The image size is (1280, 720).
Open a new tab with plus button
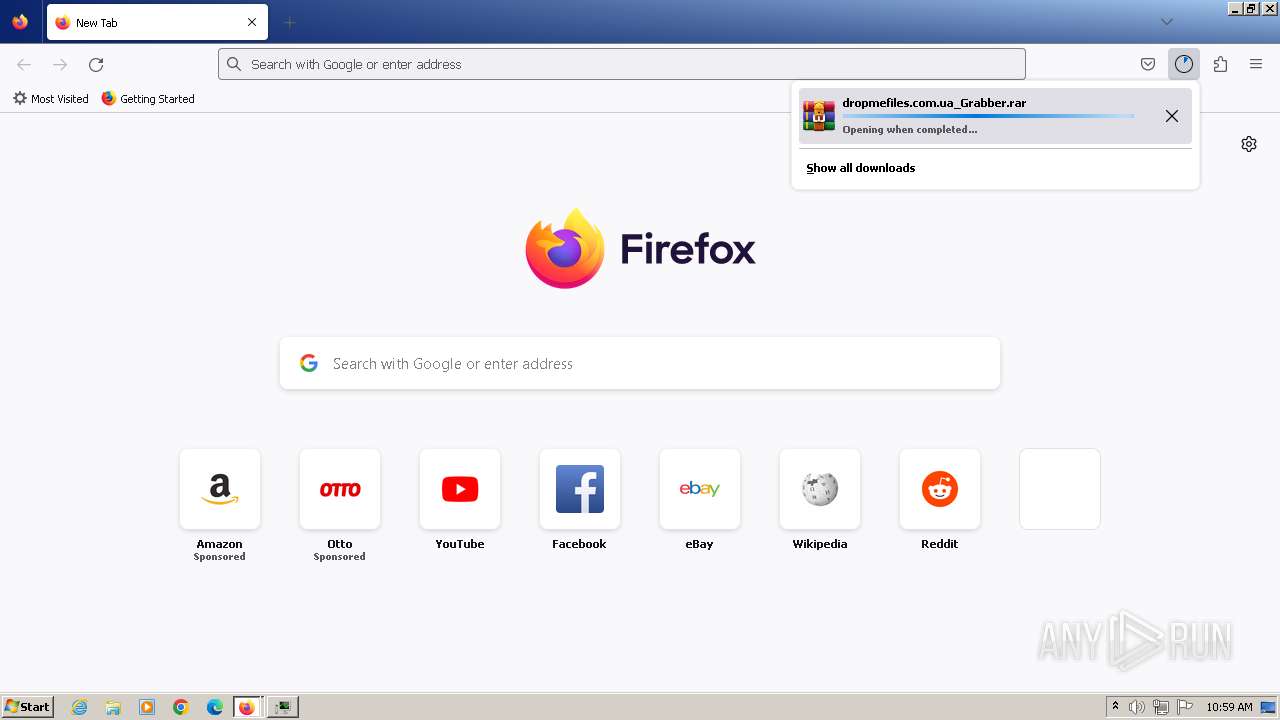(289, 22)
